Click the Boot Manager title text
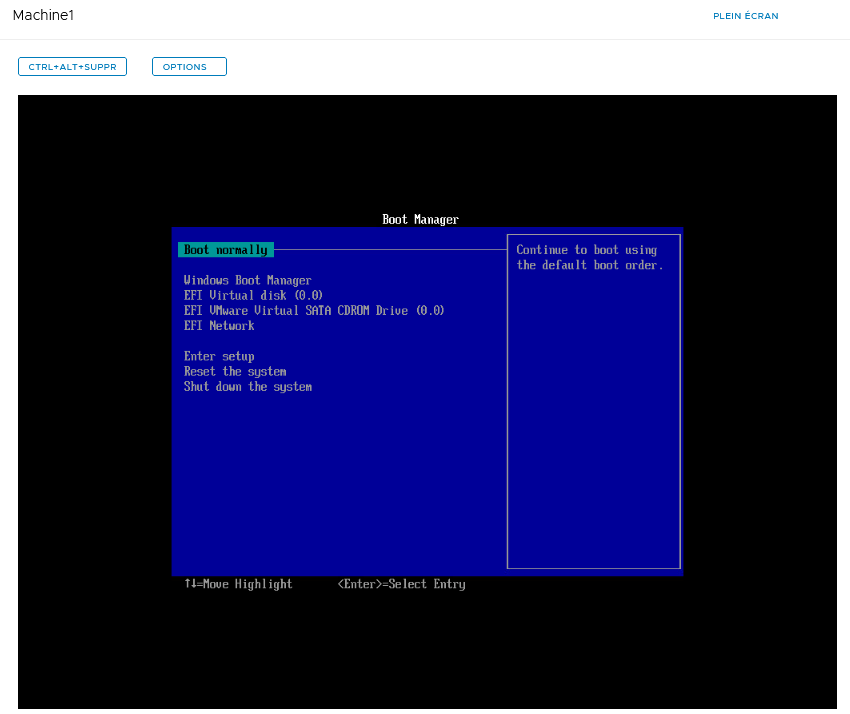This screenshot has height=714, width=850. point(420,220)
